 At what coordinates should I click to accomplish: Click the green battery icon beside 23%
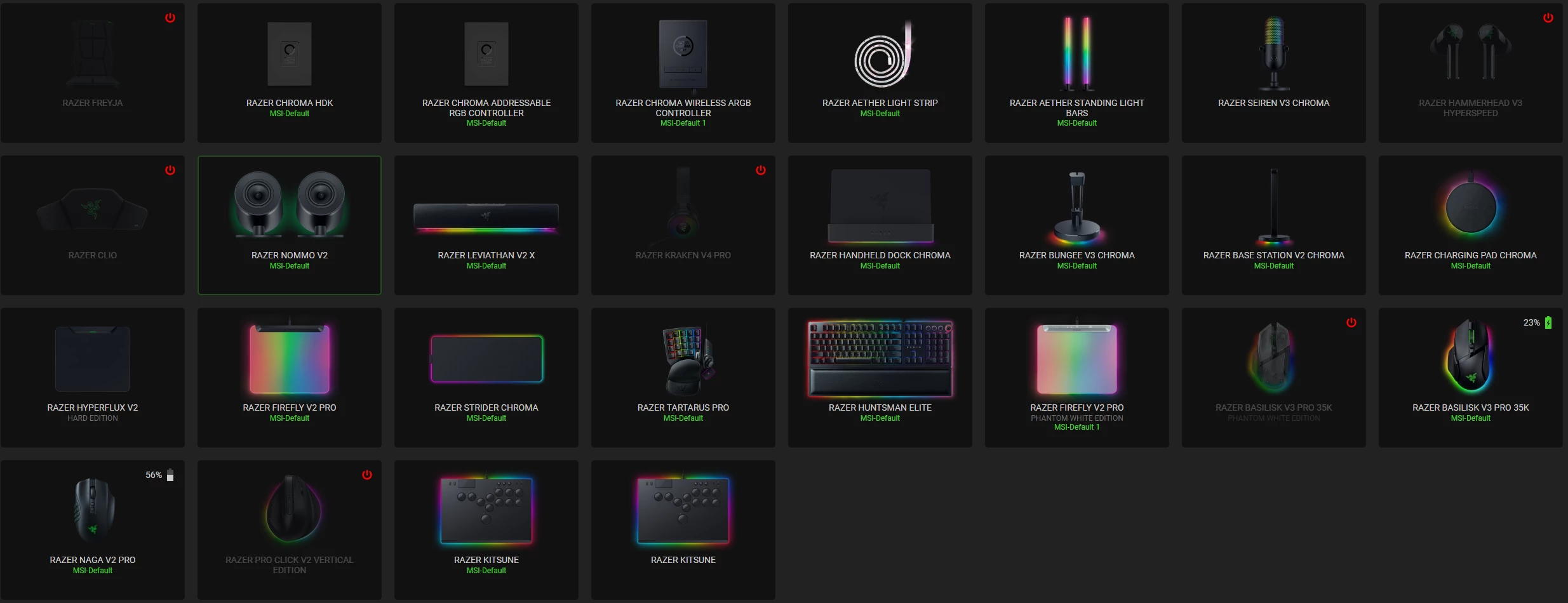pos(1548,322)
